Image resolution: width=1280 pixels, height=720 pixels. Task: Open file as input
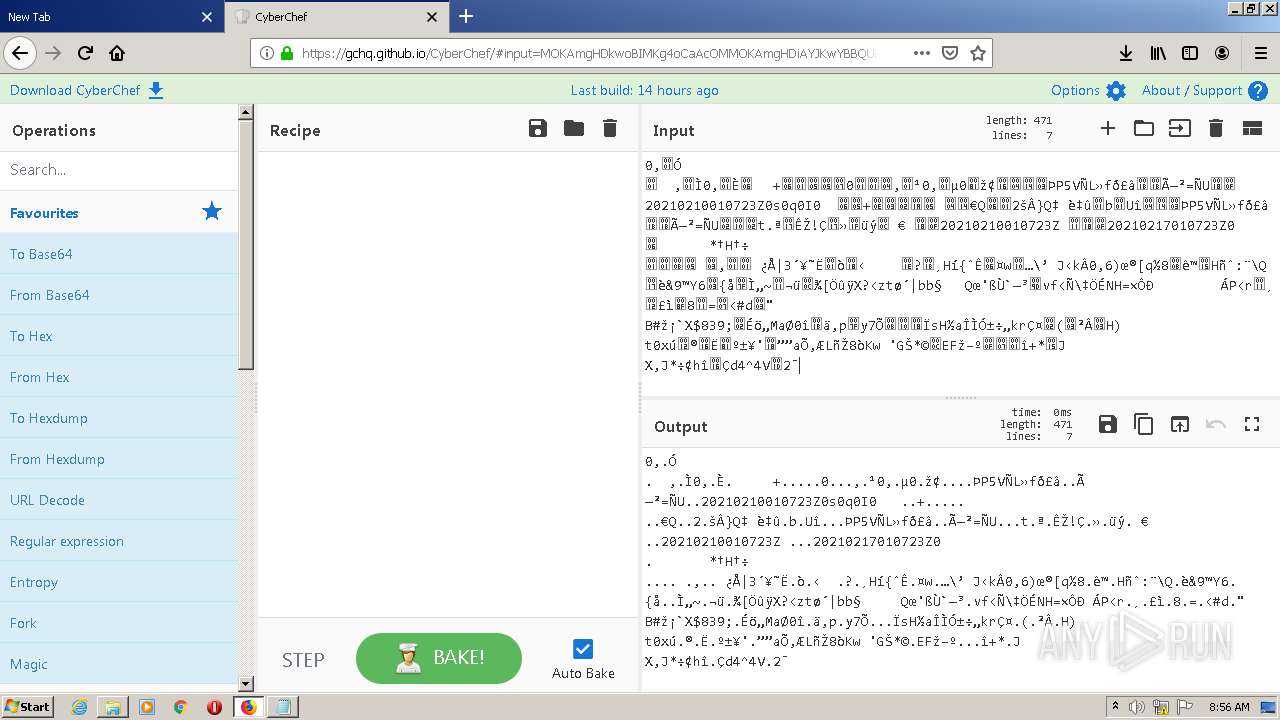tap(1180, 128)
